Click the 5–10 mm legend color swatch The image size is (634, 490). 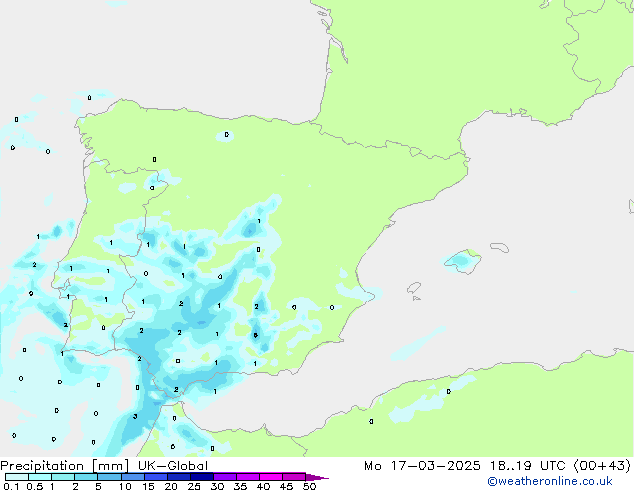point(109,477)
